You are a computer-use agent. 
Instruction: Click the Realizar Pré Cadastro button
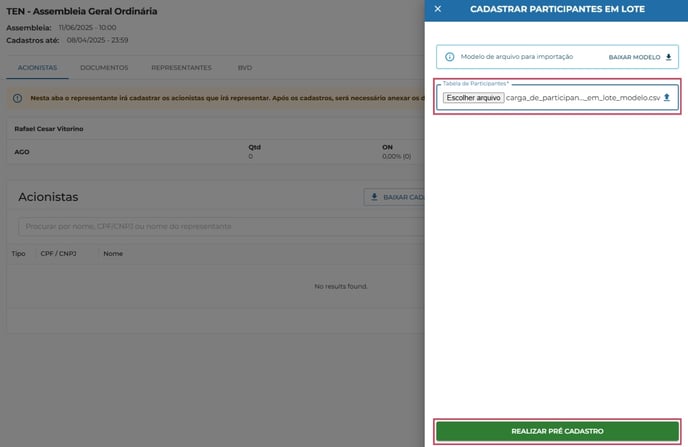(557, 431)
